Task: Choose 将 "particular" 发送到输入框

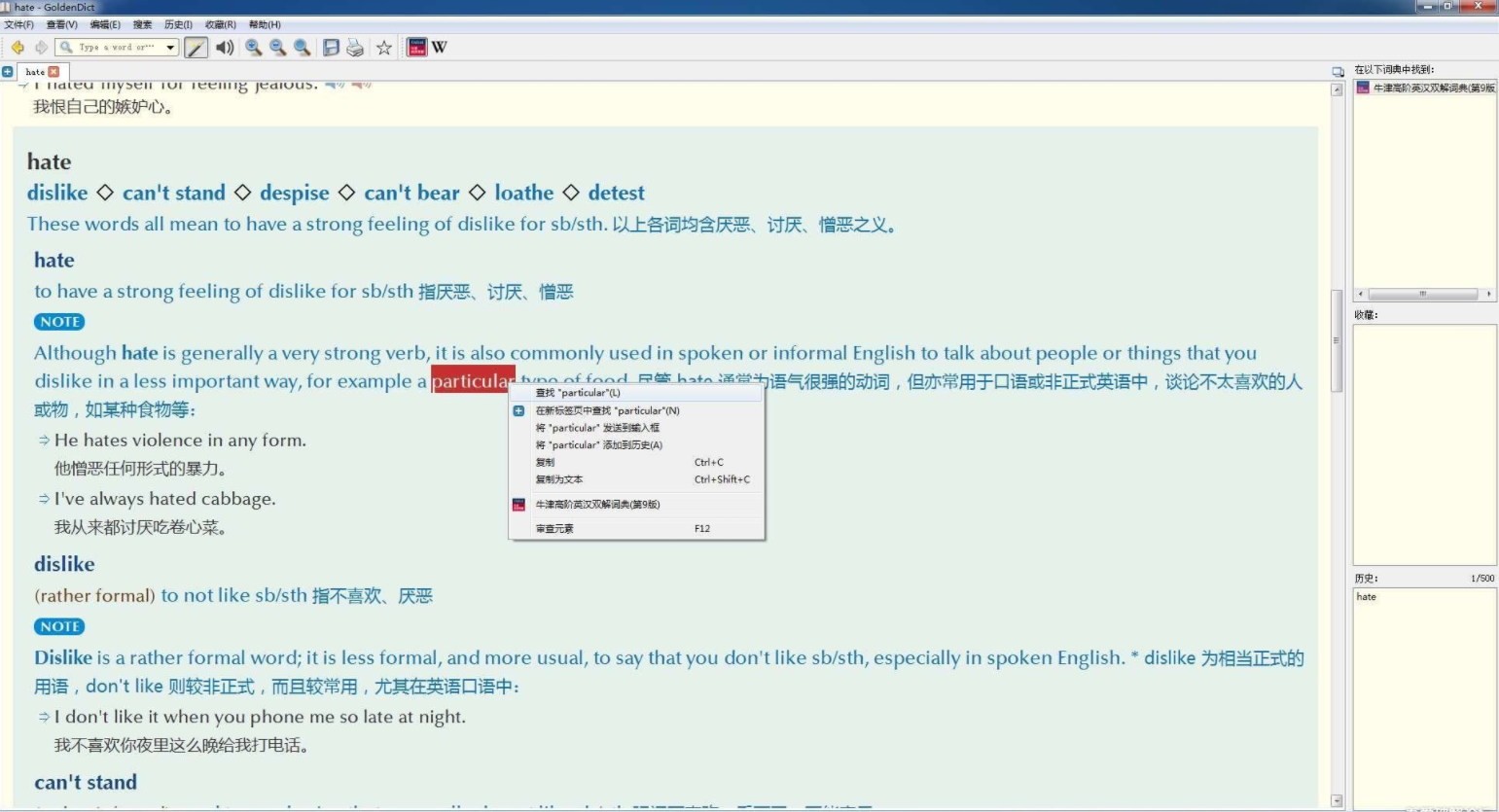Action: (636, 428)
